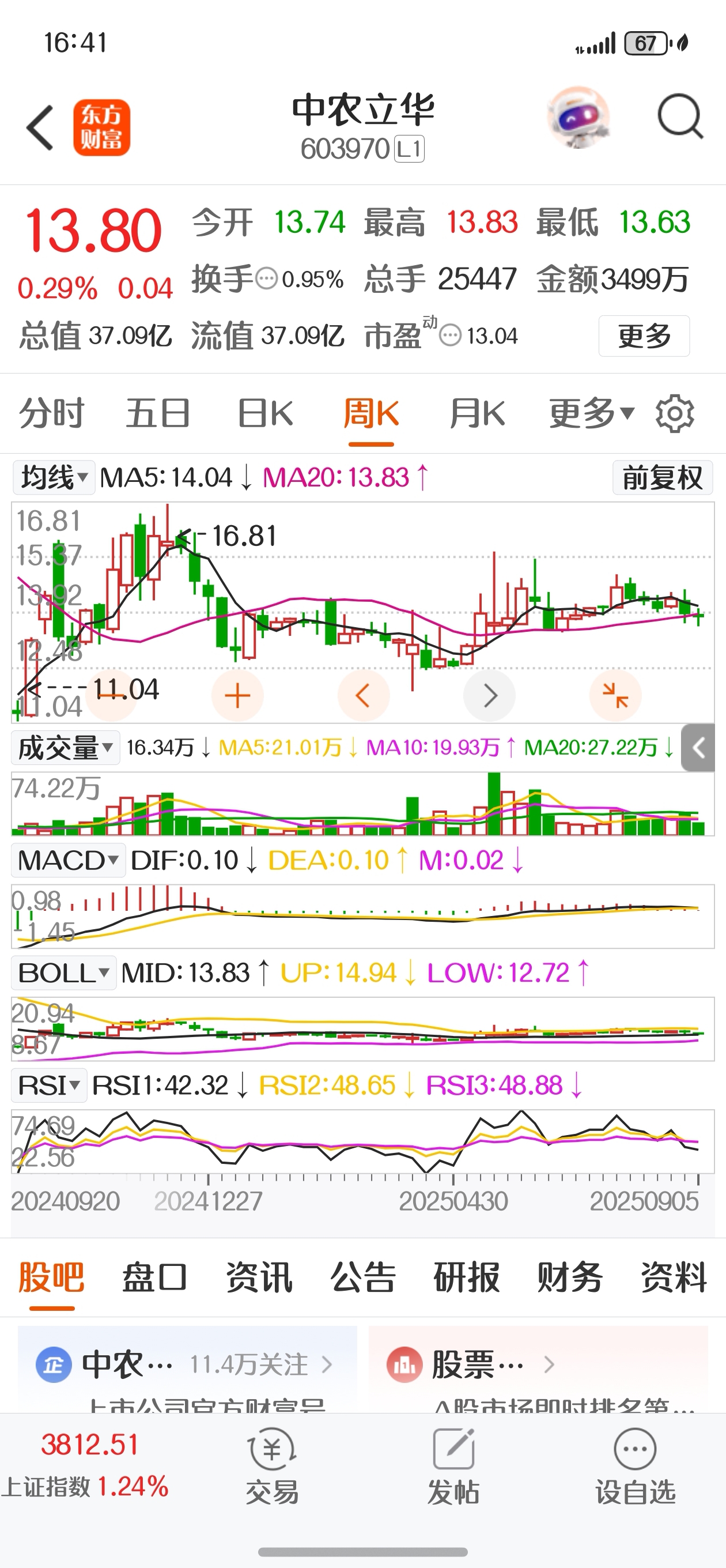Open chart settings gear
Screen dimensions: 726x1568
coord(674,413)
